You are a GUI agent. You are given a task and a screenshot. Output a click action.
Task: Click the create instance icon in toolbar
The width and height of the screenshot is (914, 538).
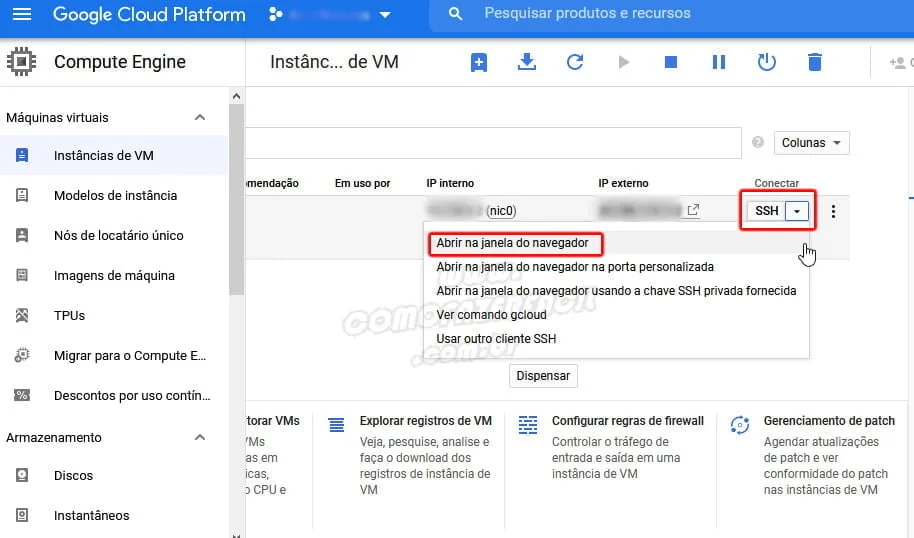(x=479, y=62)
